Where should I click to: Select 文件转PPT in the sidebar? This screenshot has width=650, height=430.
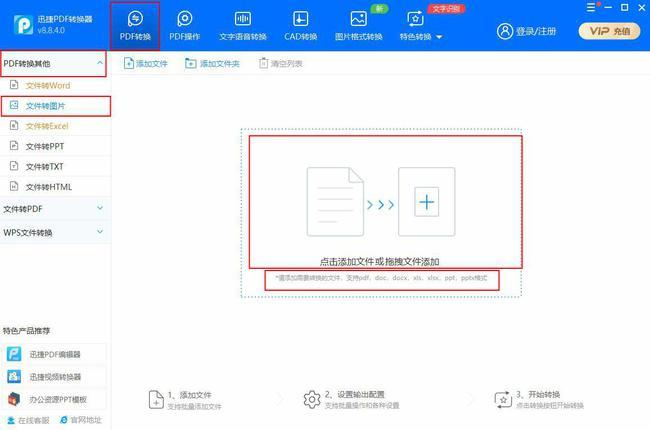coord(56,146)
